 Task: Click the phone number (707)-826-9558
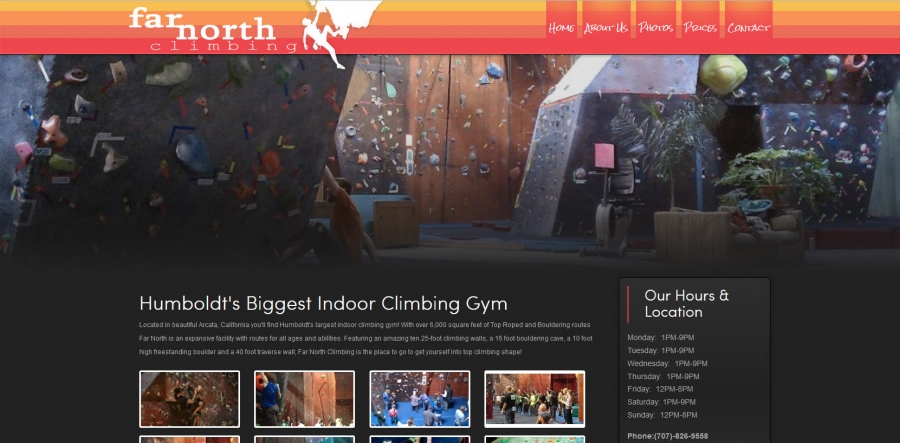click(668, 436)
